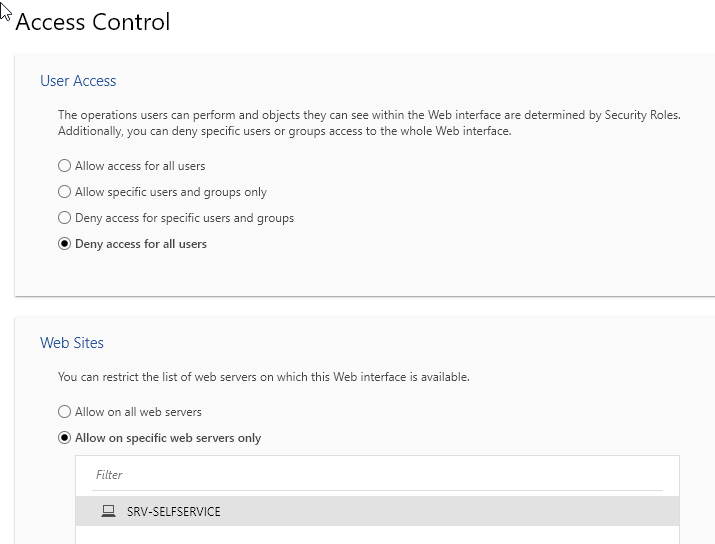
Task: Toggle the 'Deny access for all users' radio
Action: click(65, 244)
